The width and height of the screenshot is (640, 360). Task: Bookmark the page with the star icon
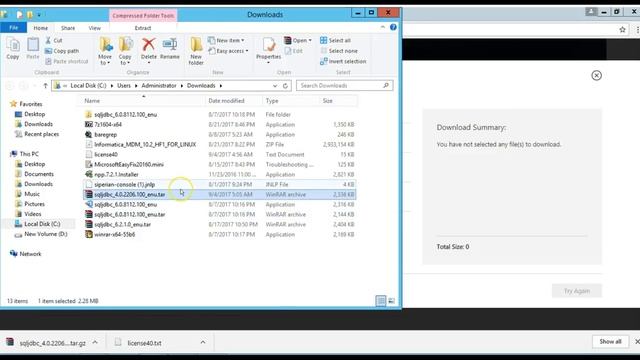click(622, 30)
